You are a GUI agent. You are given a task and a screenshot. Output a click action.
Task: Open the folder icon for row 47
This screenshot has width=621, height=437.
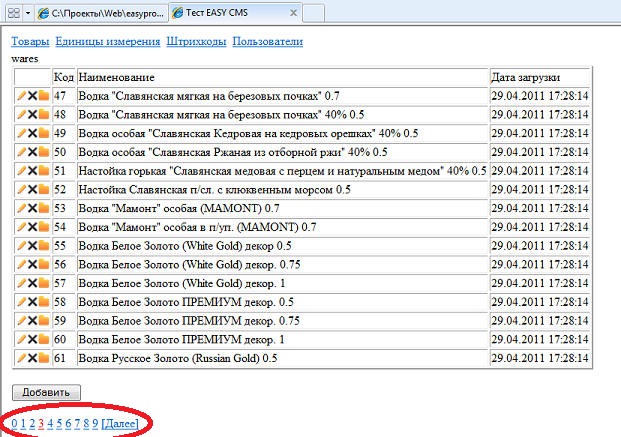pos(44,95)
